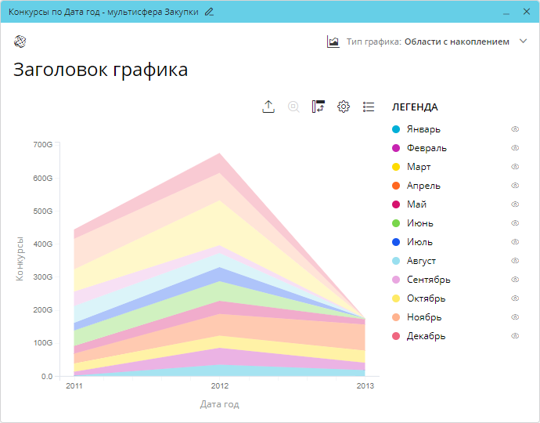Viewport: 540px width, 423px height.
Task: Click the 2012 peak of the chart area
Action: [x=220, y=154]
